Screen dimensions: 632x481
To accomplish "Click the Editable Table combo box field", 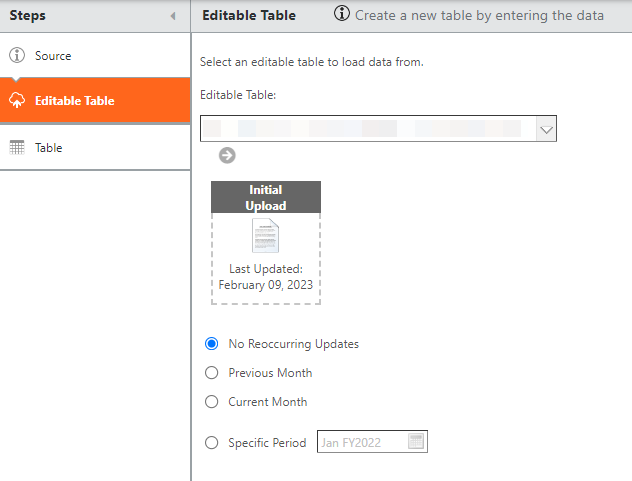I will click(x=378, y=129).
